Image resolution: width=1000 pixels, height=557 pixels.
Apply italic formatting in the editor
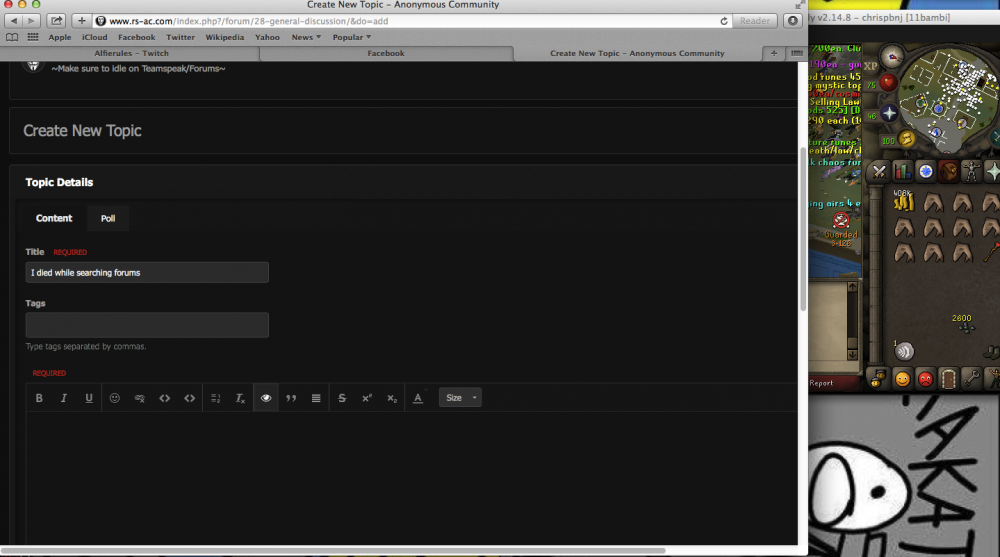(x=64, y=398)
